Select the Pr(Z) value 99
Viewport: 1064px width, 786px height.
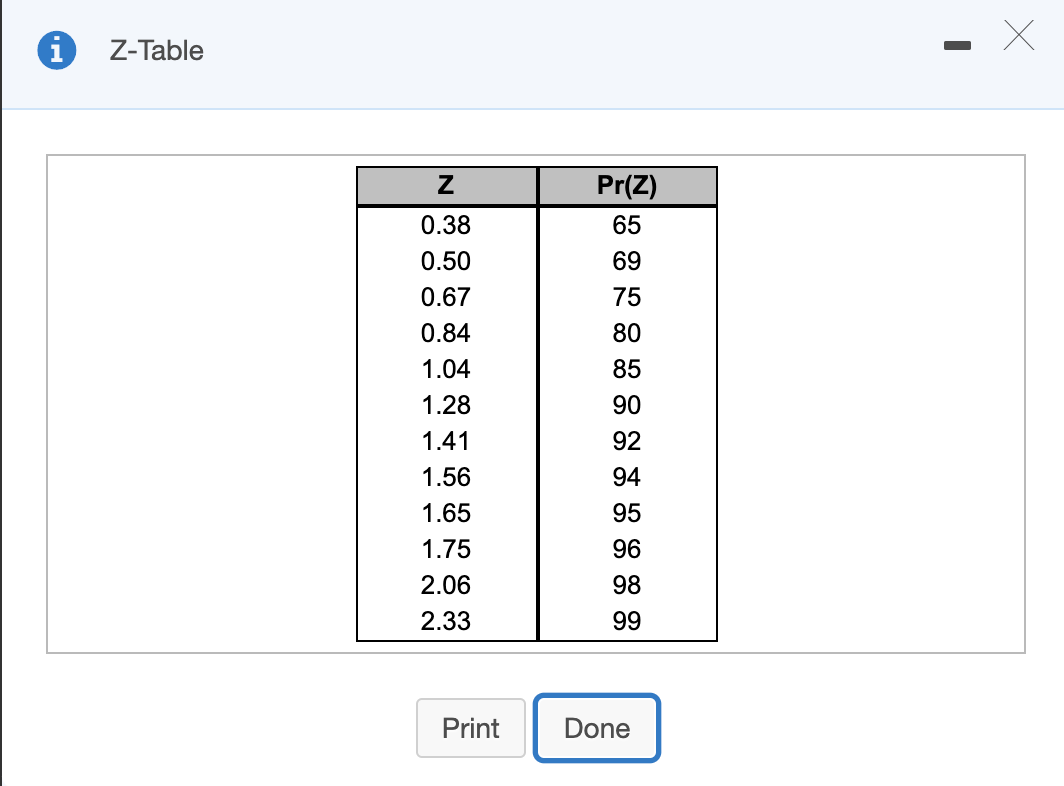(627, 621)
